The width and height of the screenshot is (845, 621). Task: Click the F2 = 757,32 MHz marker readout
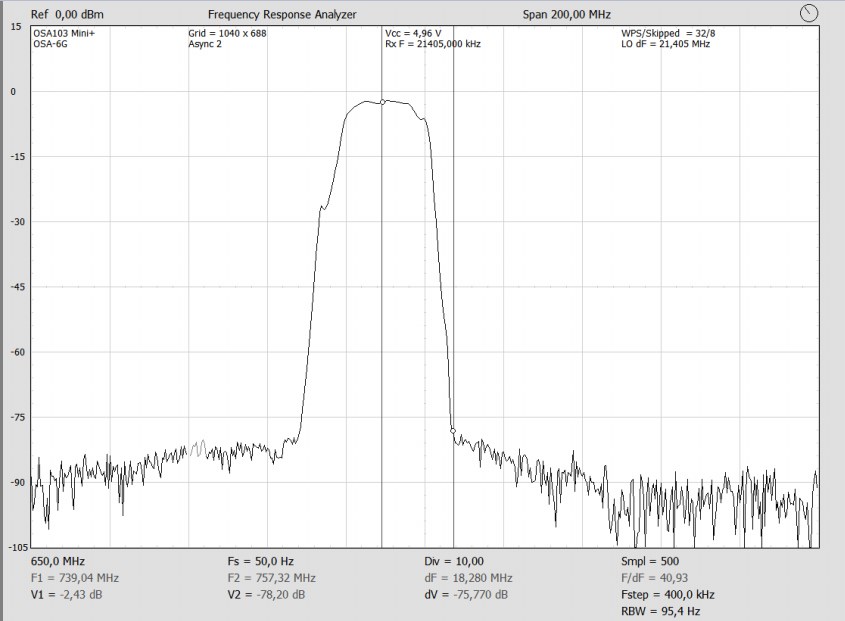(271, 578)
